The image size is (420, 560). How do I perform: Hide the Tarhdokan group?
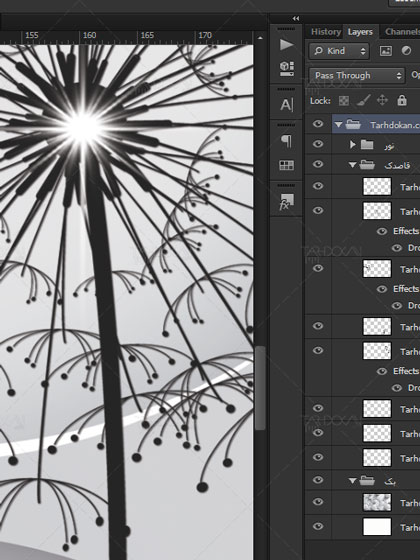click(318, 124)
